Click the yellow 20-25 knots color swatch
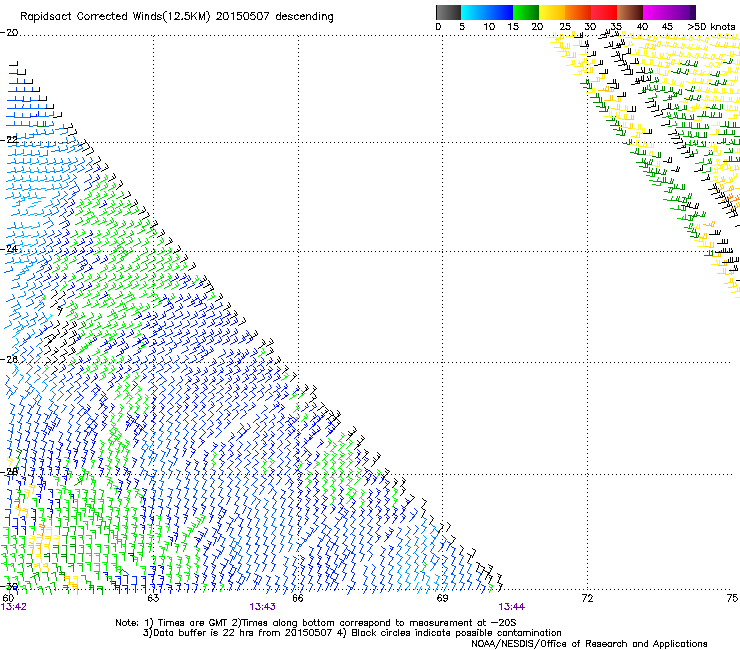740x650 pixels. (552, 12)
